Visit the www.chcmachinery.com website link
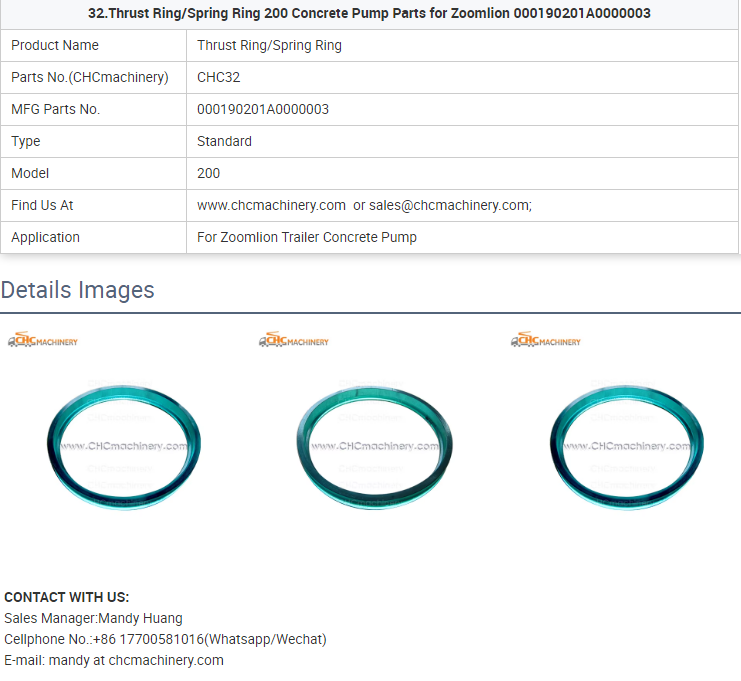The height and width of the screenshot is (681, 741). (271, 205)
